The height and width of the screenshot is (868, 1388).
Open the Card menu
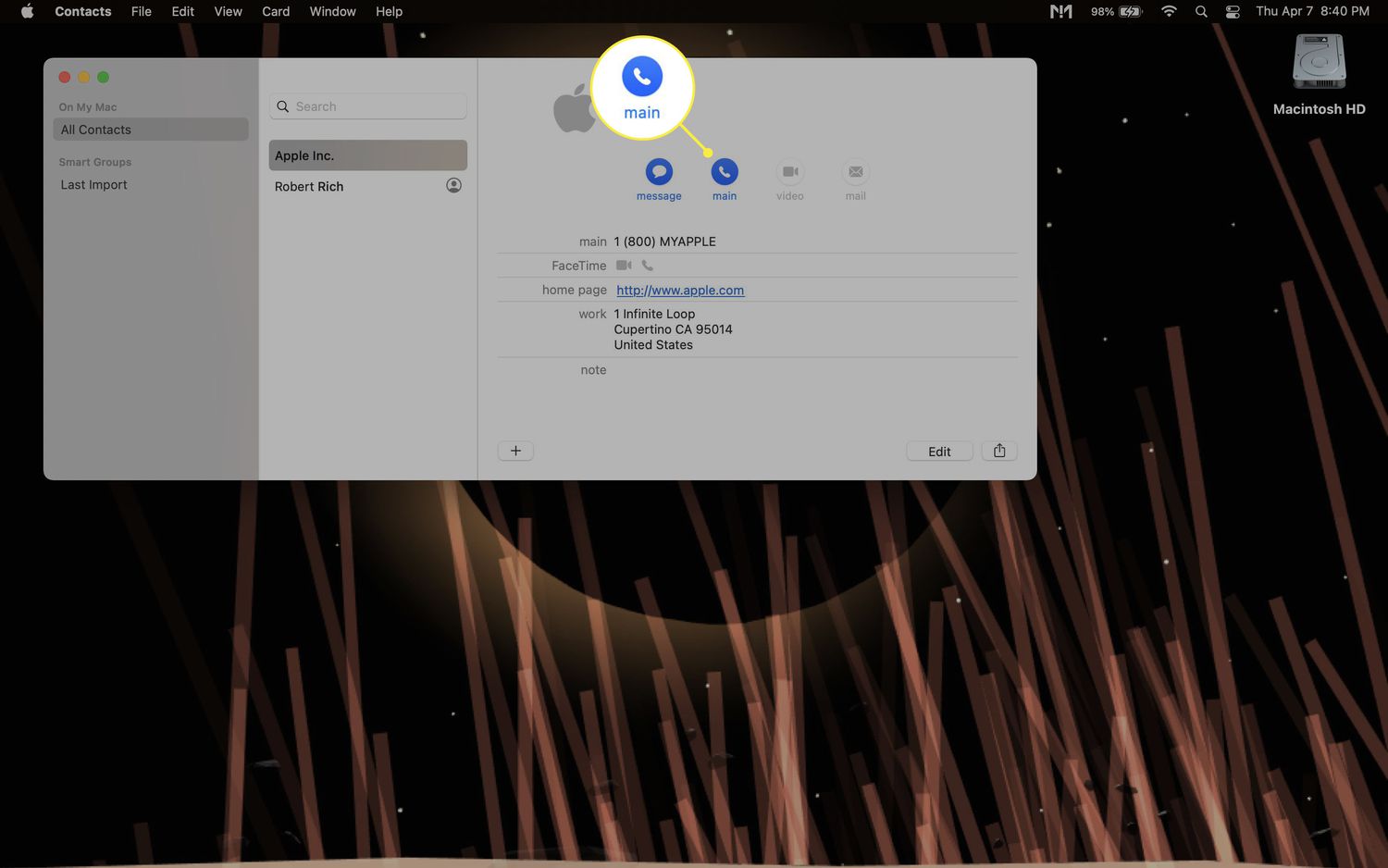276,11
